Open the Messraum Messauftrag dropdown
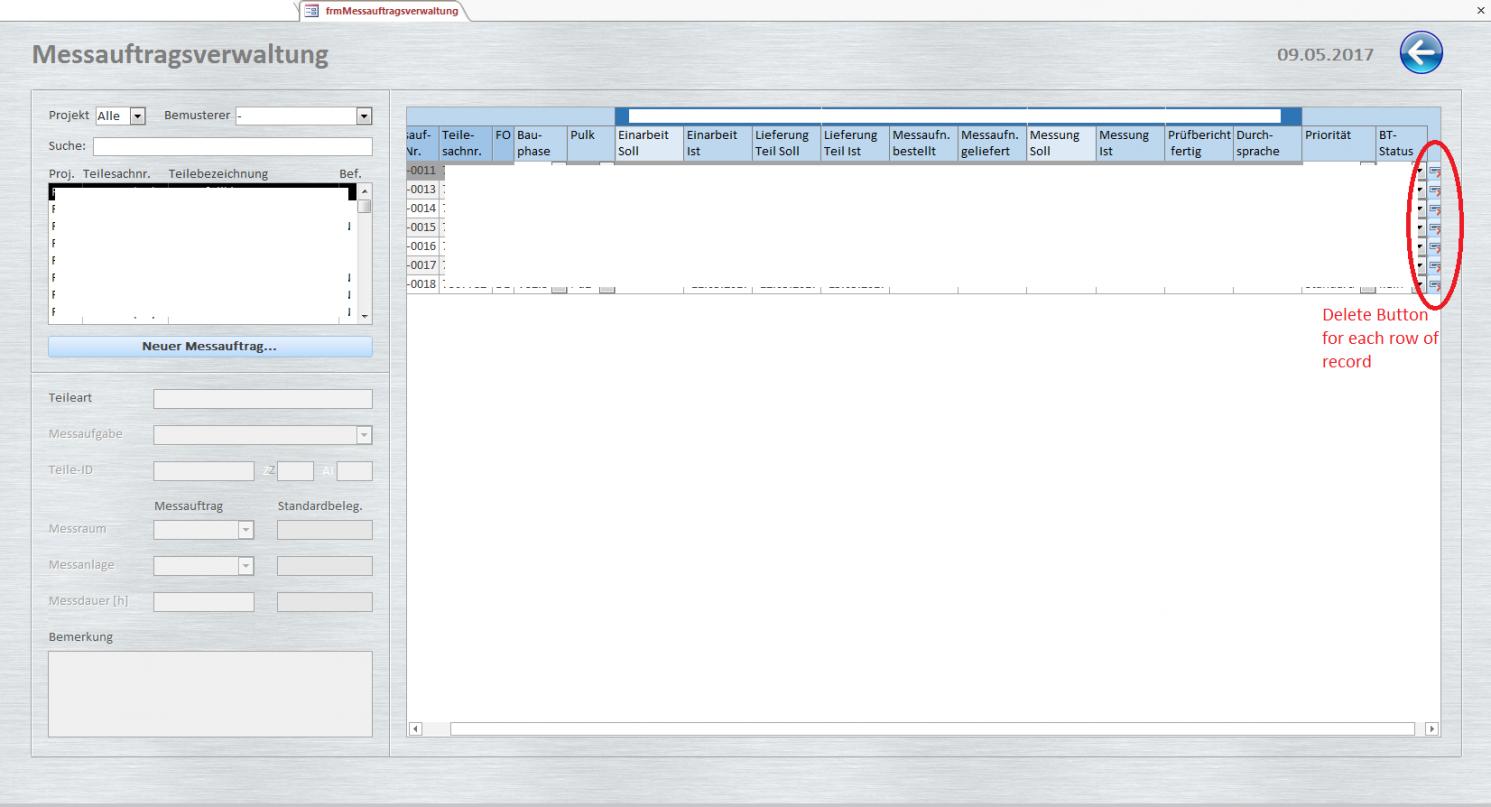Image resolution: width=1491 pixels, height=807 pixels. coord(244,530)
